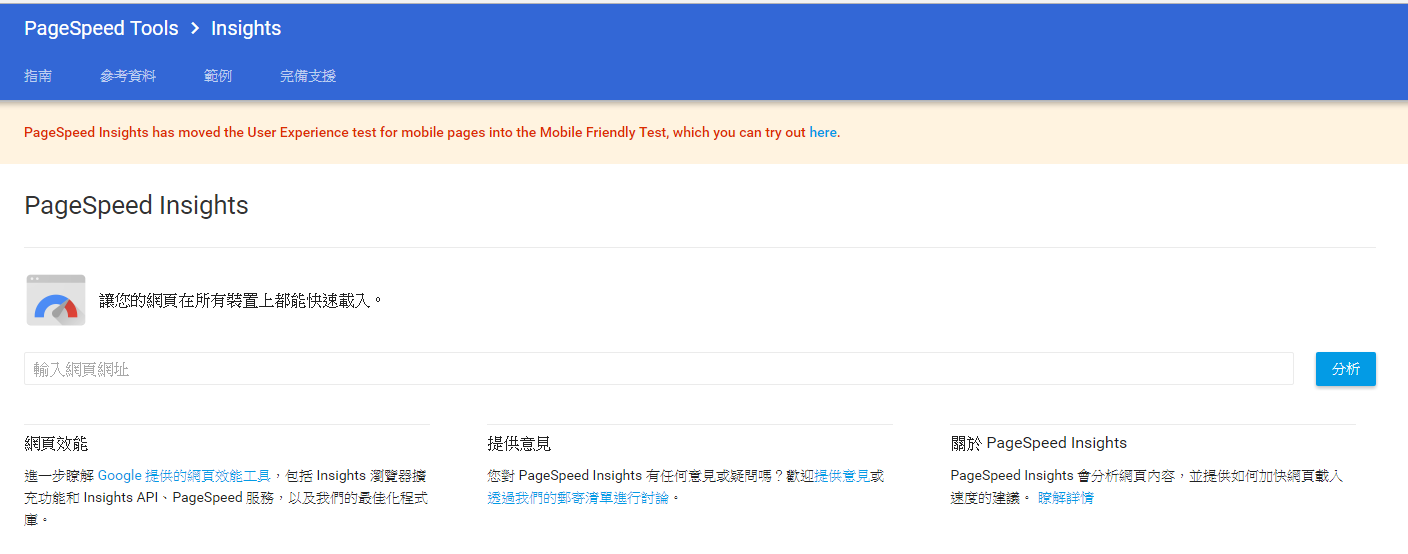Open the 透過我們的郵寄清單進行討論 link
1408x554 pixels.
578,497
